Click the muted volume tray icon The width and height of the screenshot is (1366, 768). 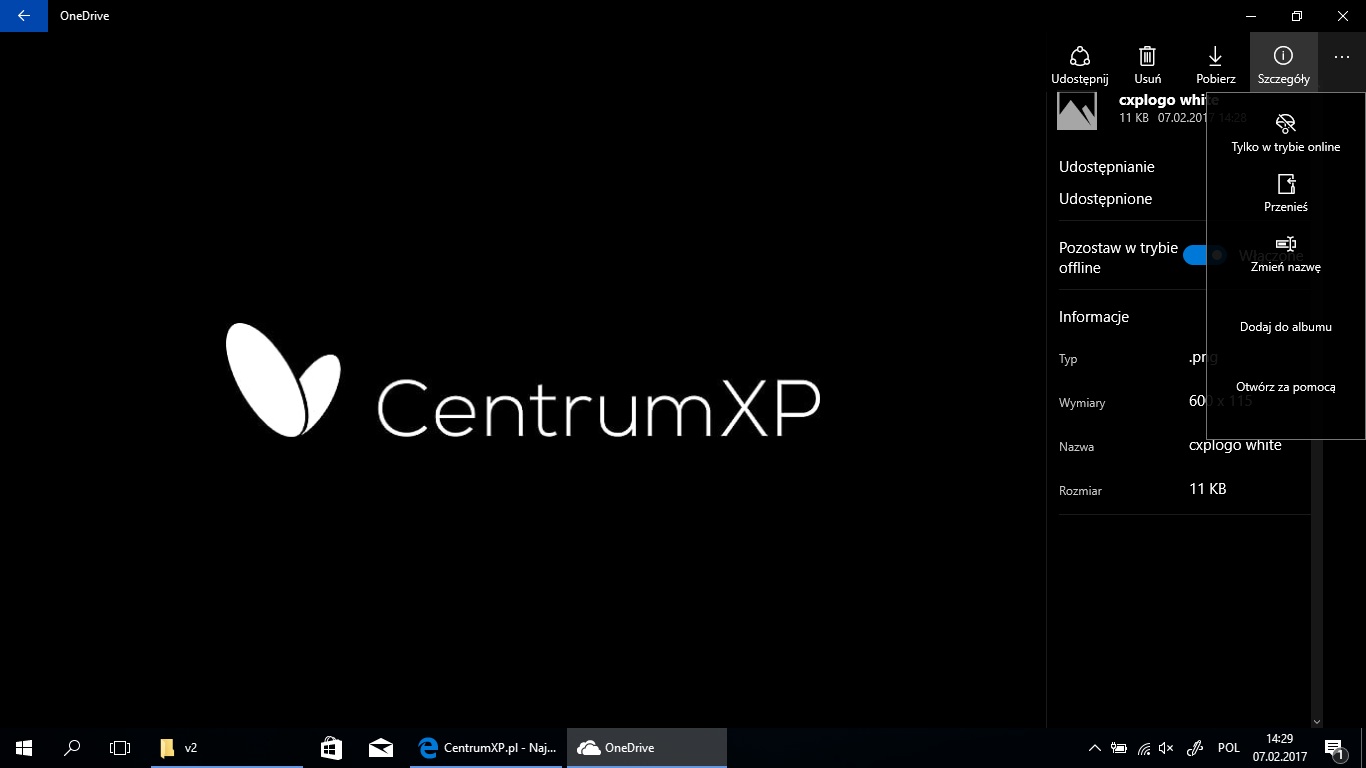click(1166, 747)
